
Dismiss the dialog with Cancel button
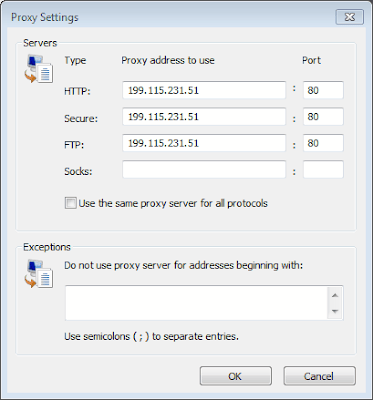click(x=319, y=376)
